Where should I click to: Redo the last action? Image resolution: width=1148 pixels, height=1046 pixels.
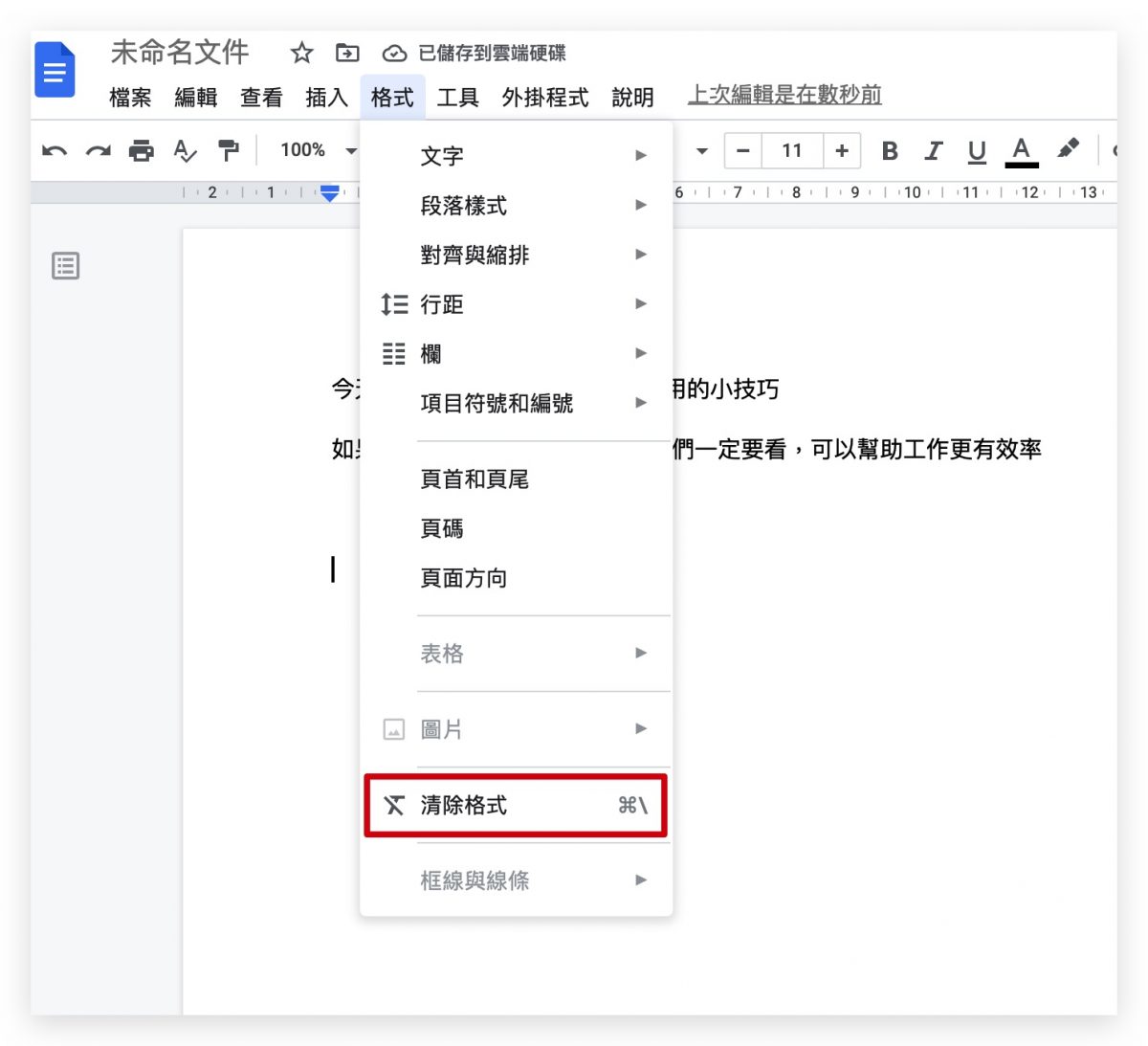(x=99, y=150)
